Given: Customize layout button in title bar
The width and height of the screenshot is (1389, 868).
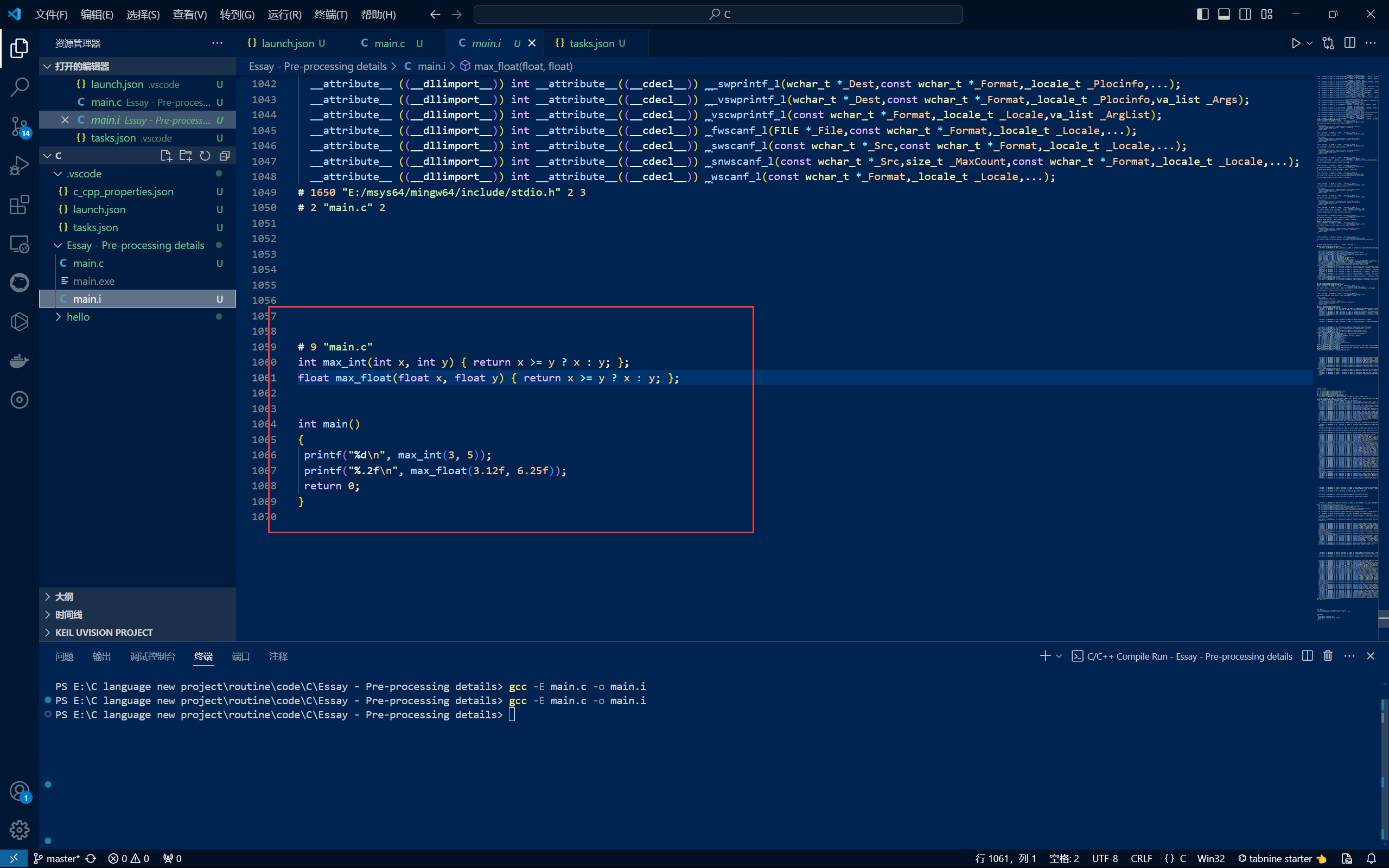Looking at the screenshot, I should point(1267,14).
